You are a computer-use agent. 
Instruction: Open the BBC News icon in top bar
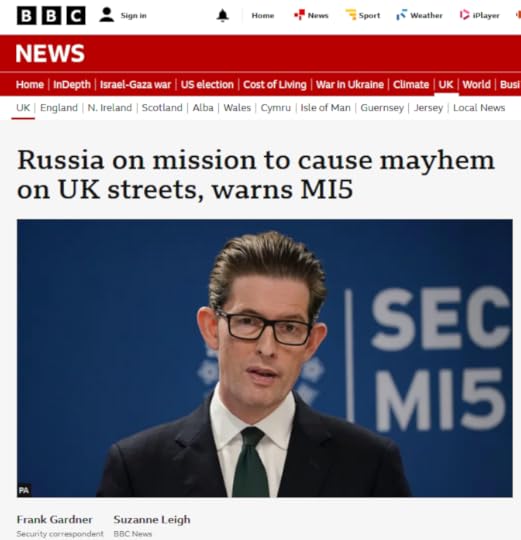(299, 15)
